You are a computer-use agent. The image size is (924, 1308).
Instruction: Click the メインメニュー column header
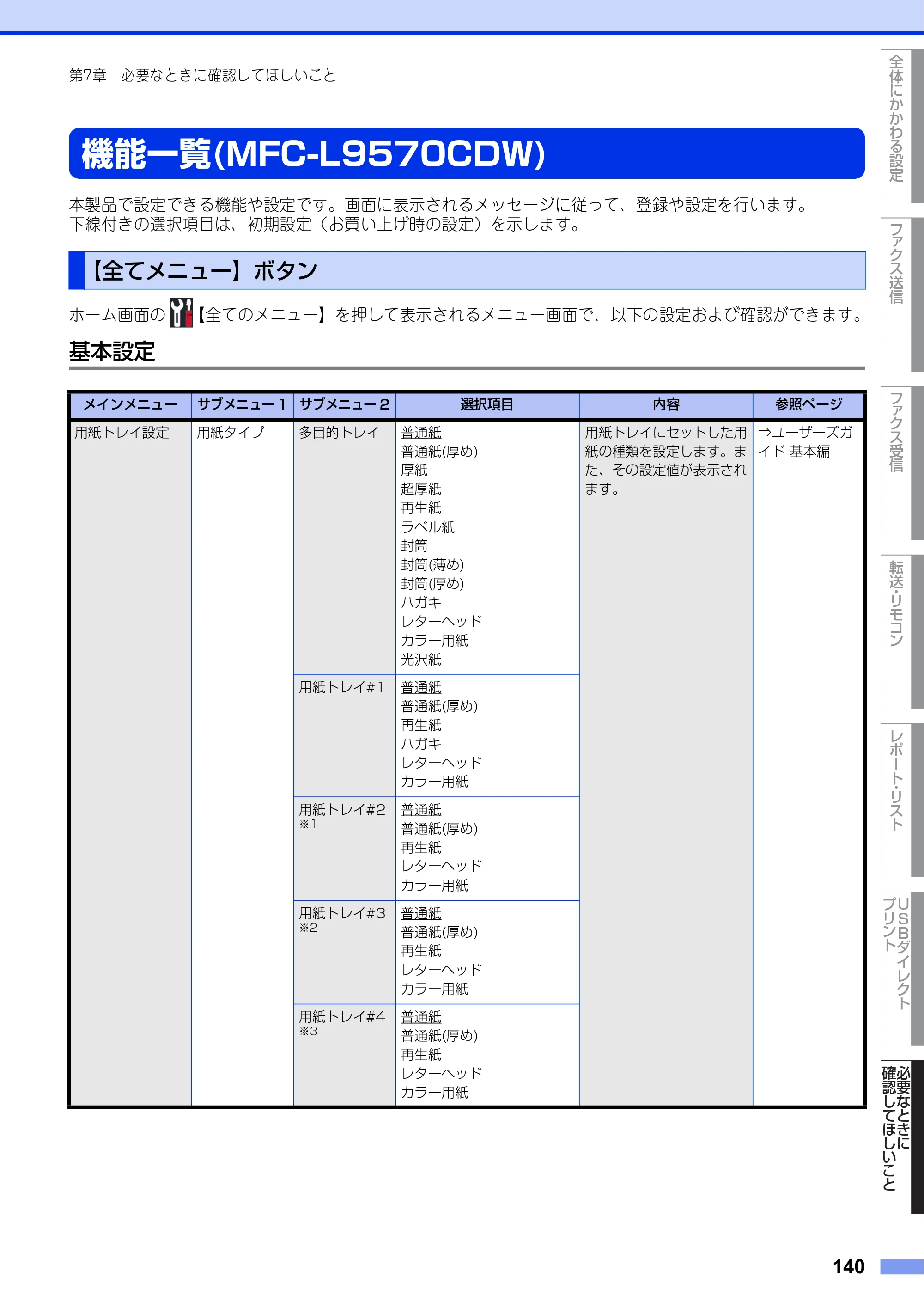pyautogui.click(x=130, y=405)
